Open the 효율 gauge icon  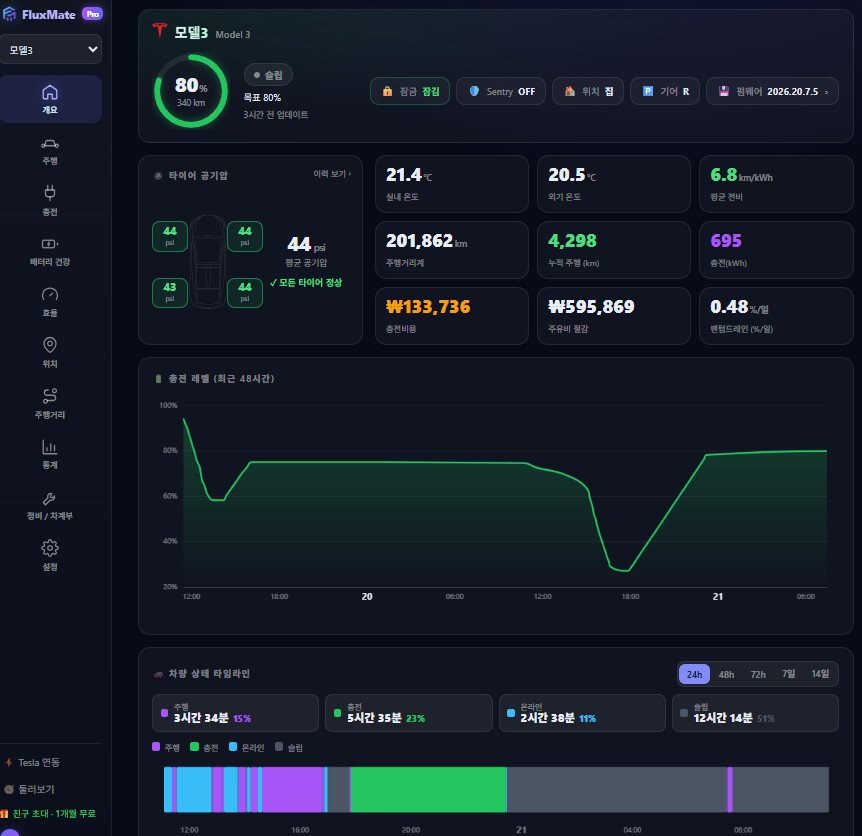(49, 294)
